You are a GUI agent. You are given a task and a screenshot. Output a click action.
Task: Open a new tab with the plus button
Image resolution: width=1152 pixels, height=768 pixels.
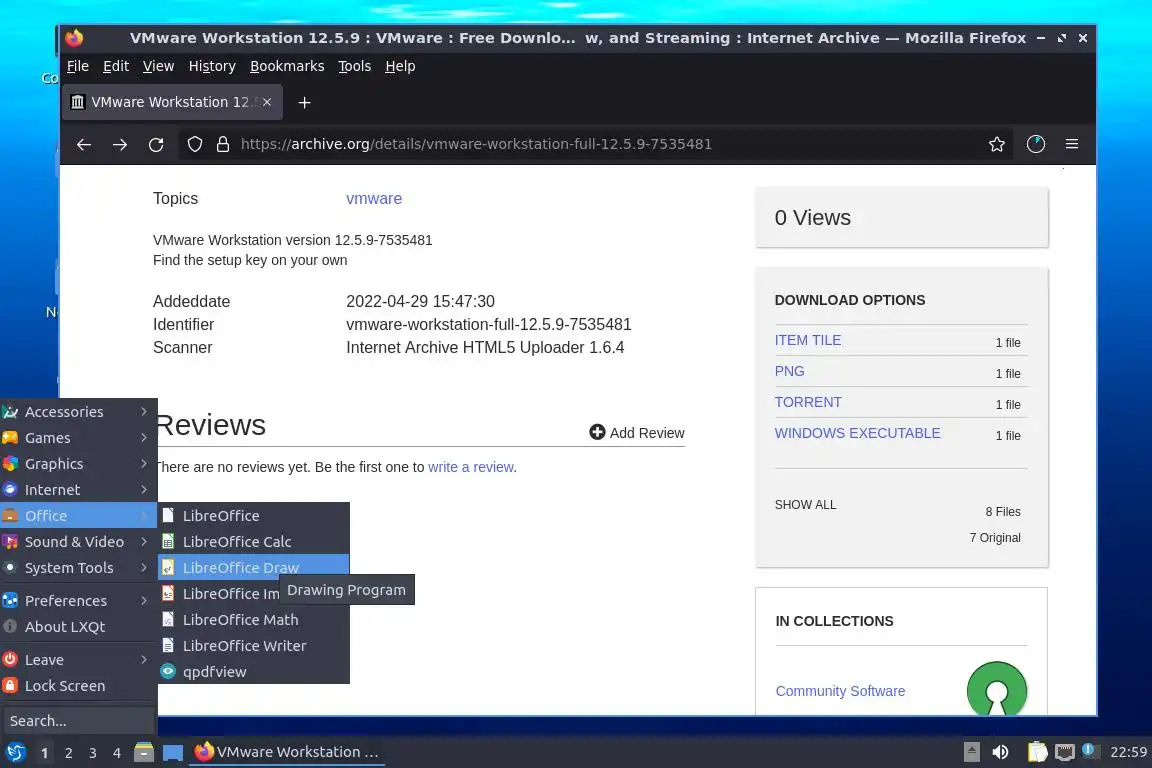pyautogui.click(x=304, y=103)
